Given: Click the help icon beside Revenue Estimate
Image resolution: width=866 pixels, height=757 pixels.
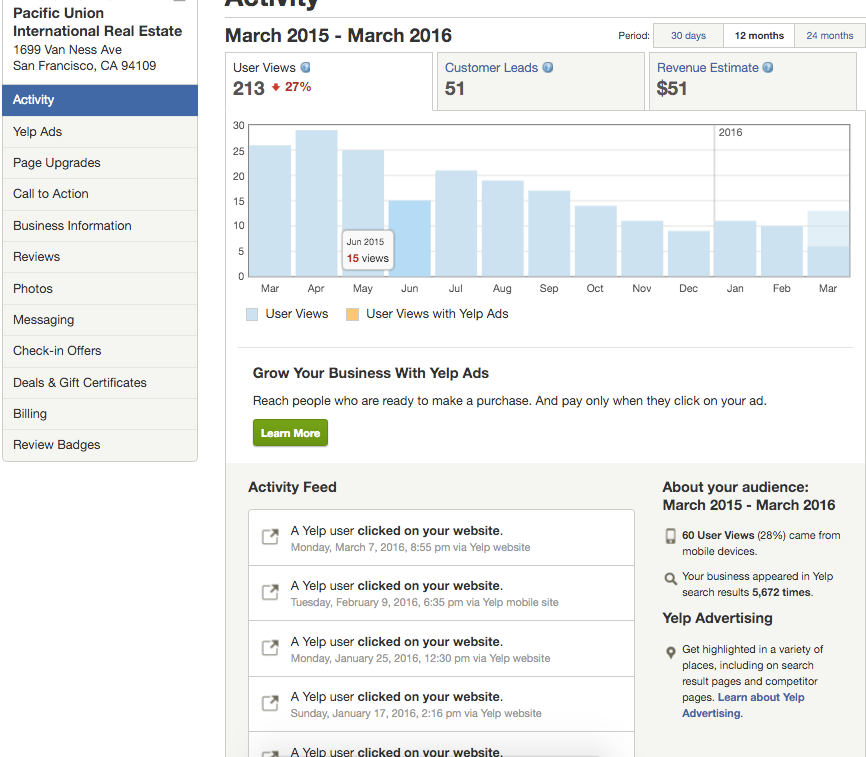Looking at the screenshot, I should pyautogui.click(x=768, y=68).
